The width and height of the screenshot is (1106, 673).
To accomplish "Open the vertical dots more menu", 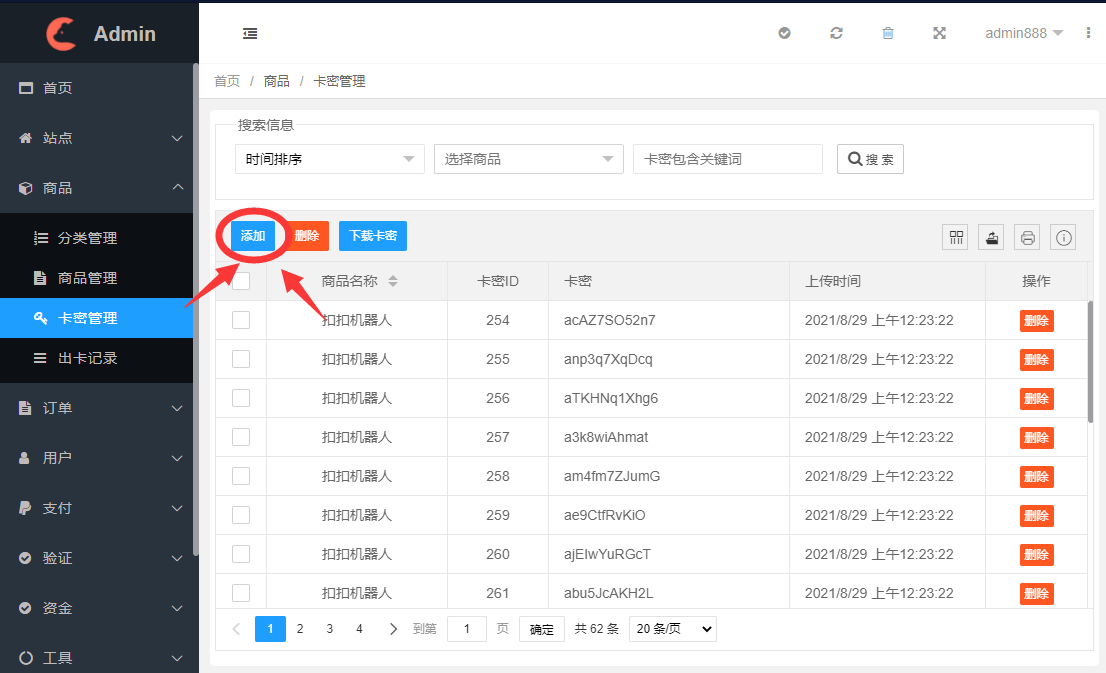I will click(x=1088, y=33).
